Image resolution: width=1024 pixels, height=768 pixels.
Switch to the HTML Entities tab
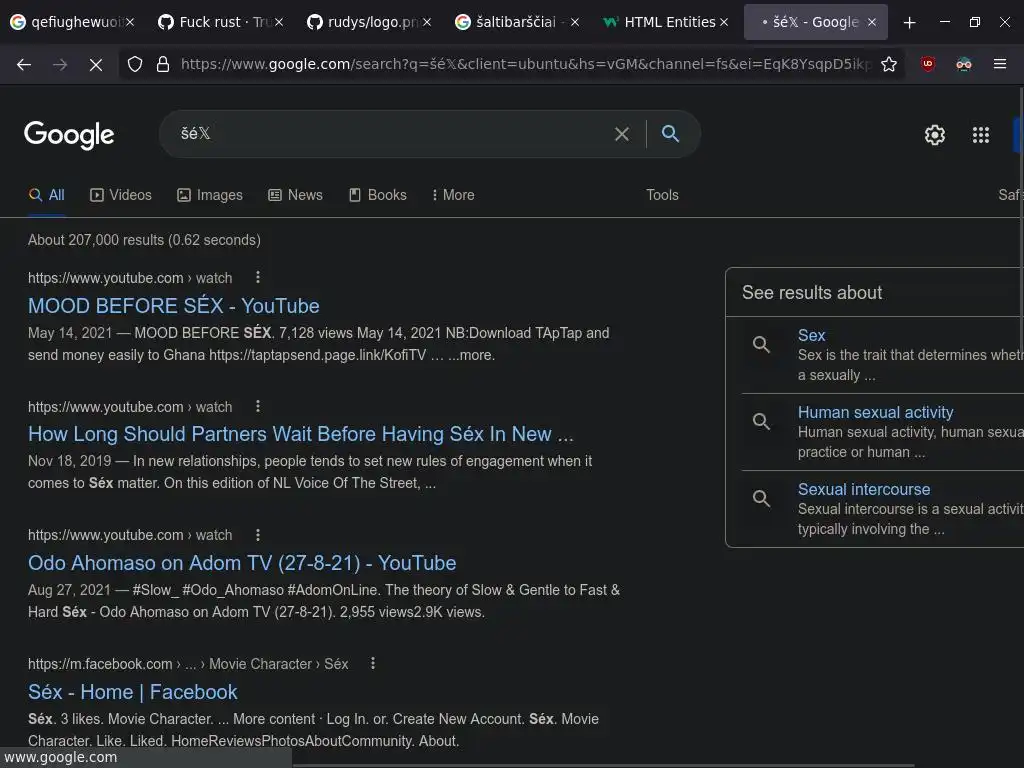(665, 22)
